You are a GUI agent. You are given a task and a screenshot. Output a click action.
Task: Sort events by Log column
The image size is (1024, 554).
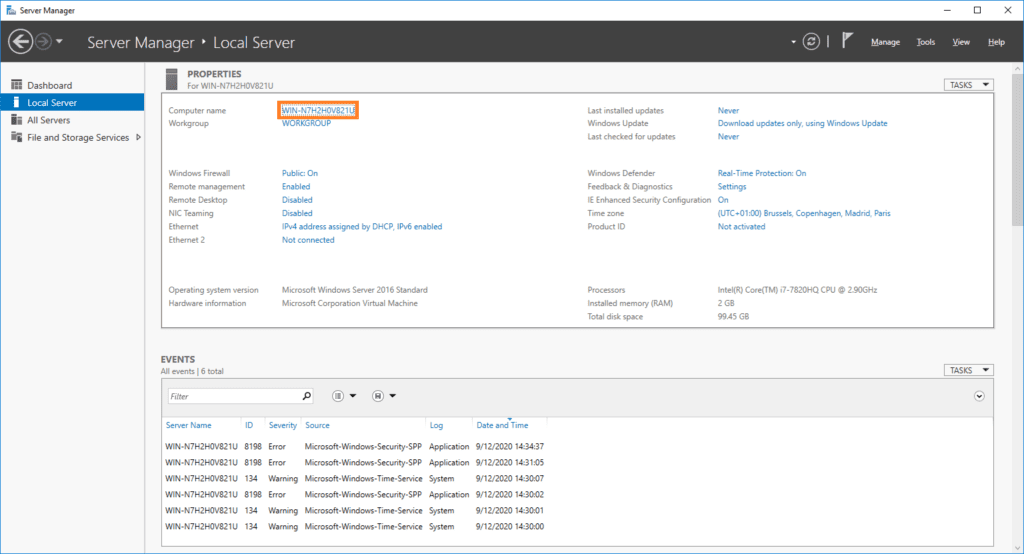coord(436,425)
